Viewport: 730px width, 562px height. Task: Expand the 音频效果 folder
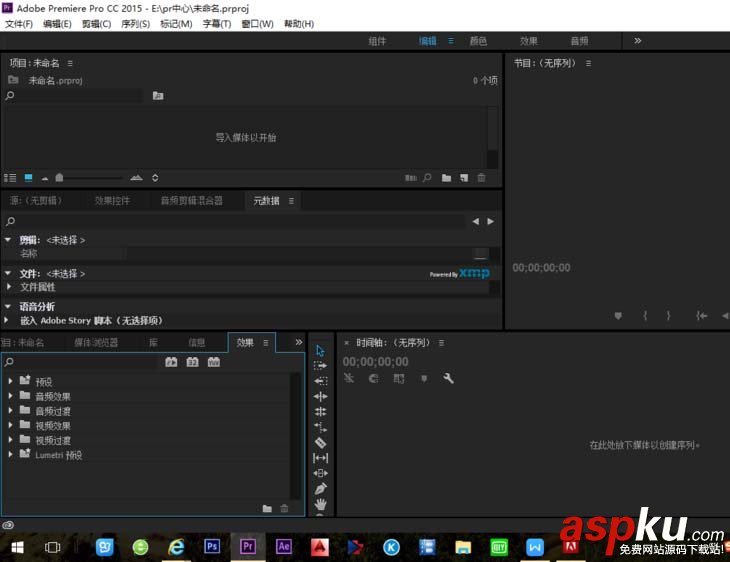coord(10,396)
